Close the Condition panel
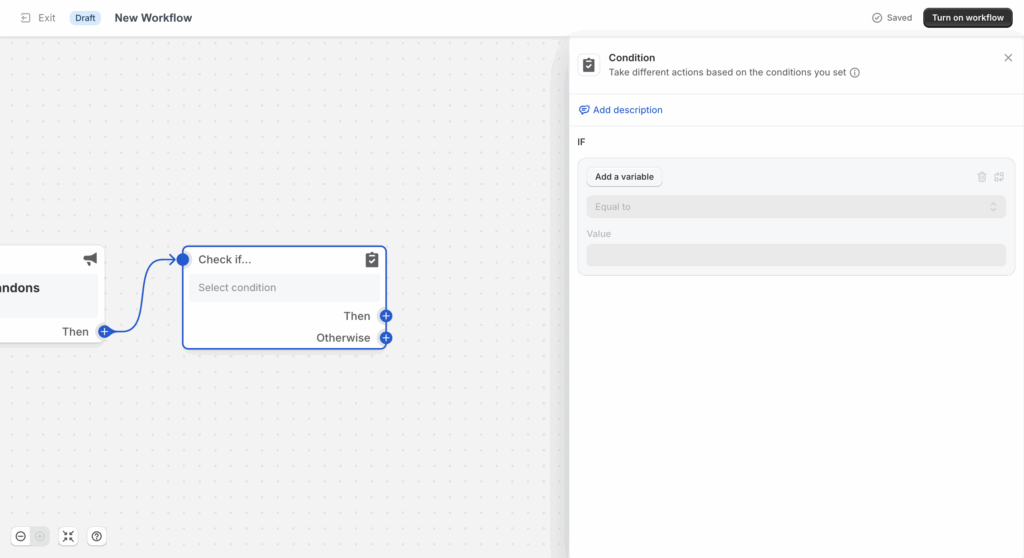 pos(1008,57)
